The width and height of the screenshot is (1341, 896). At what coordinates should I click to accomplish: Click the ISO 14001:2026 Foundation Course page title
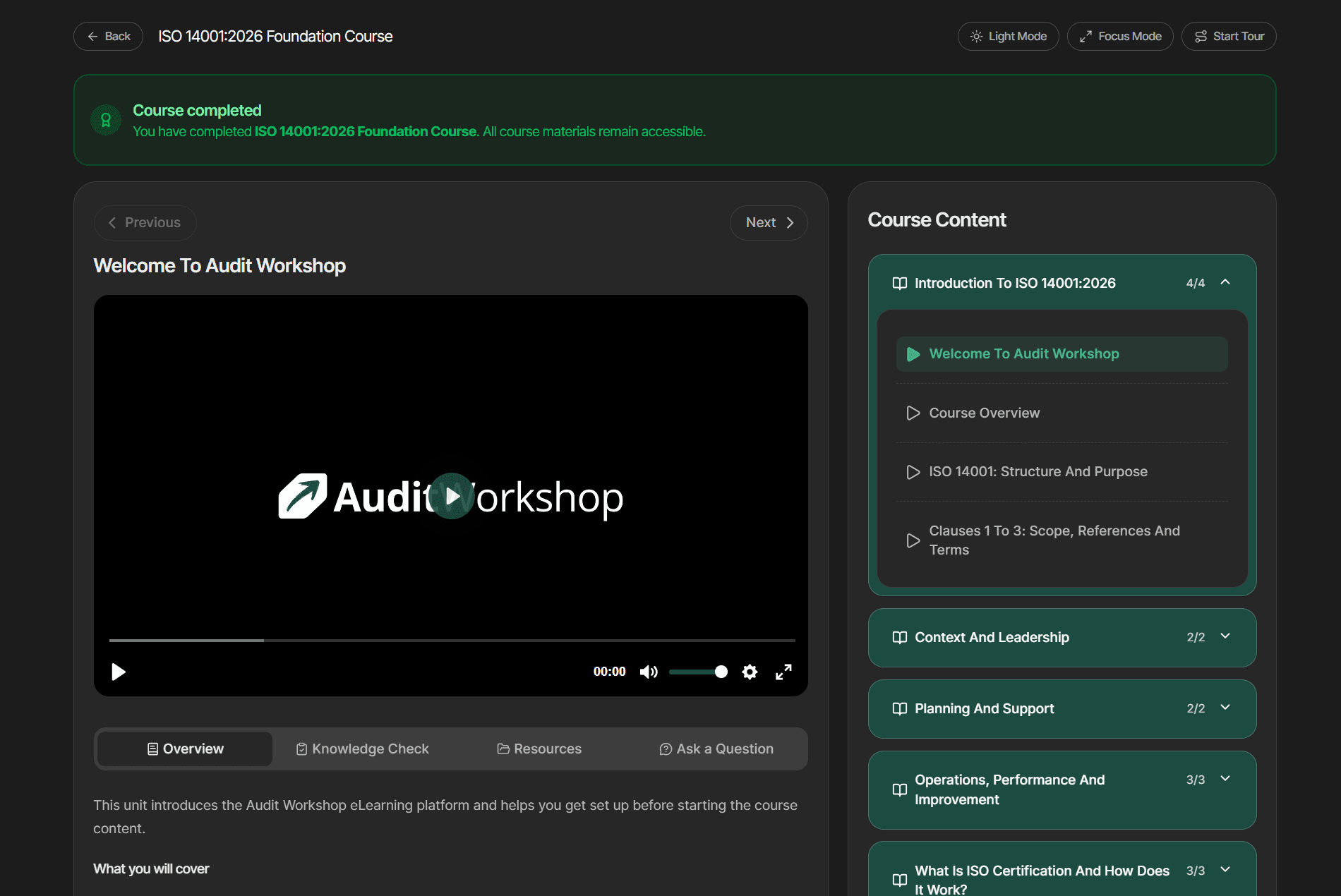tap(275, 36)
